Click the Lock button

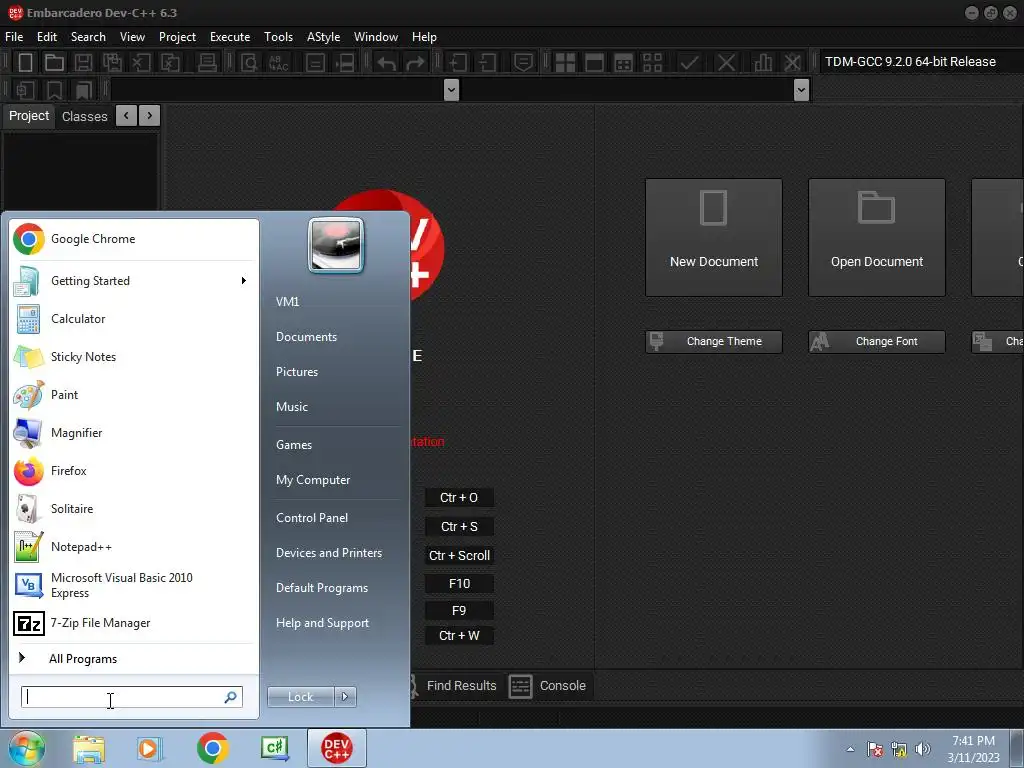pos(300,697)
